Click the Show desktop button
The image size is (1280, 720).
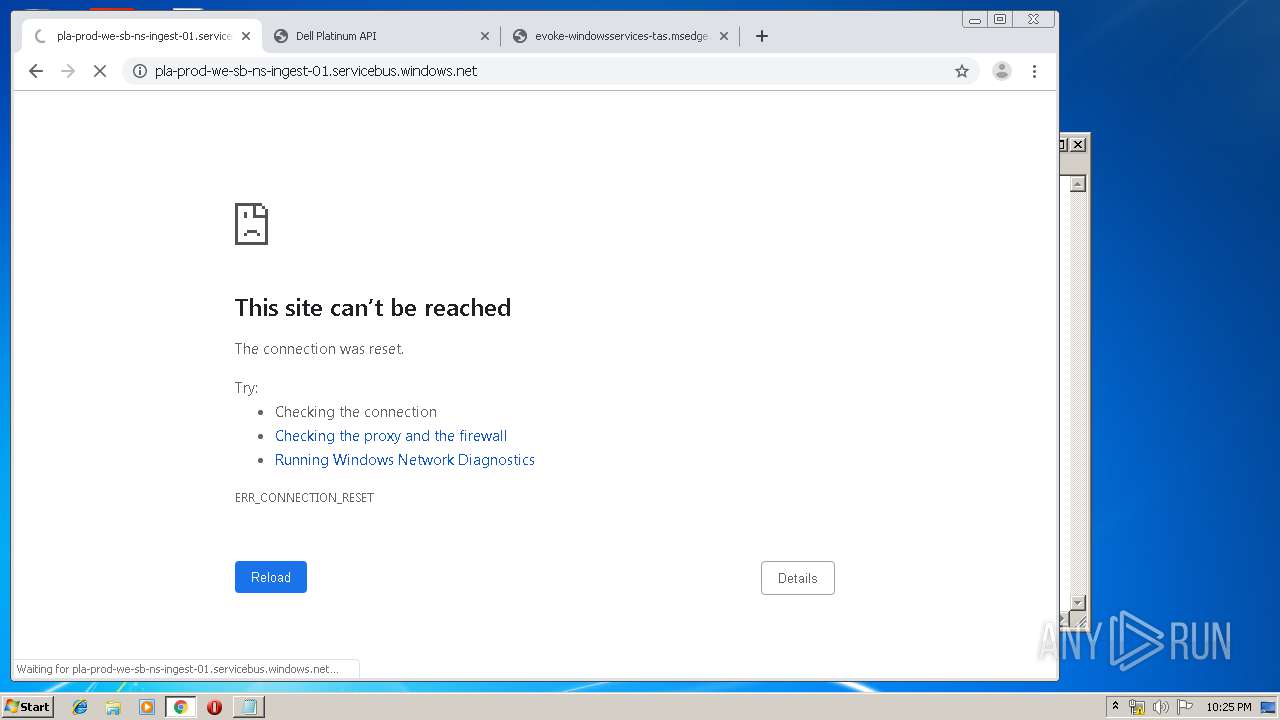point(1268,707)
